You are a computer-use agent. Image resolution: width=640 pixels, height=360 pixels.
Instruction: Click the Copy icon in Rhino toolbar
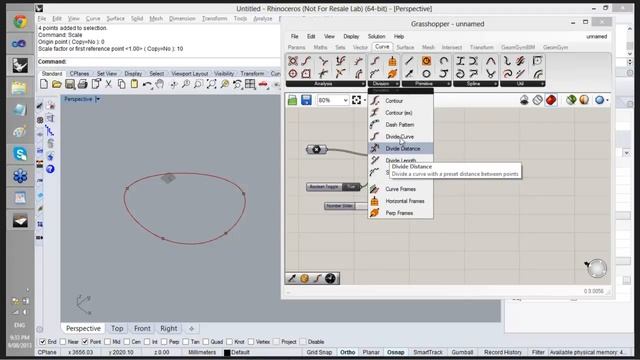pyautogui.click(x=121, y=84)
